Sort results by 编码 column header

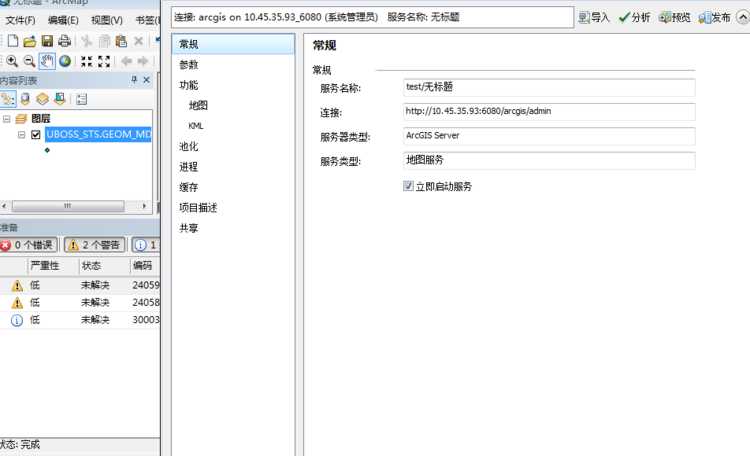tap(145, 266)
